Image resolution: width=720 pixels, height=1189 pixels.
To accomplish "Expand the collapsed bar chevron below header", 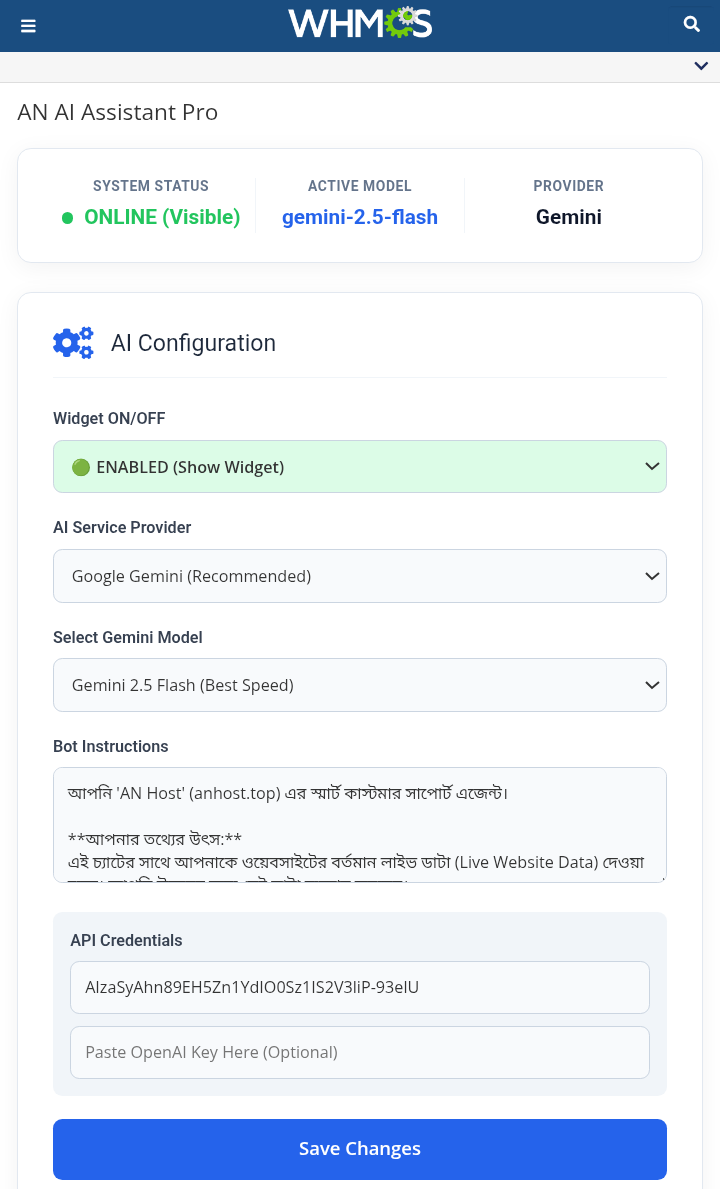I will [701, 66].
